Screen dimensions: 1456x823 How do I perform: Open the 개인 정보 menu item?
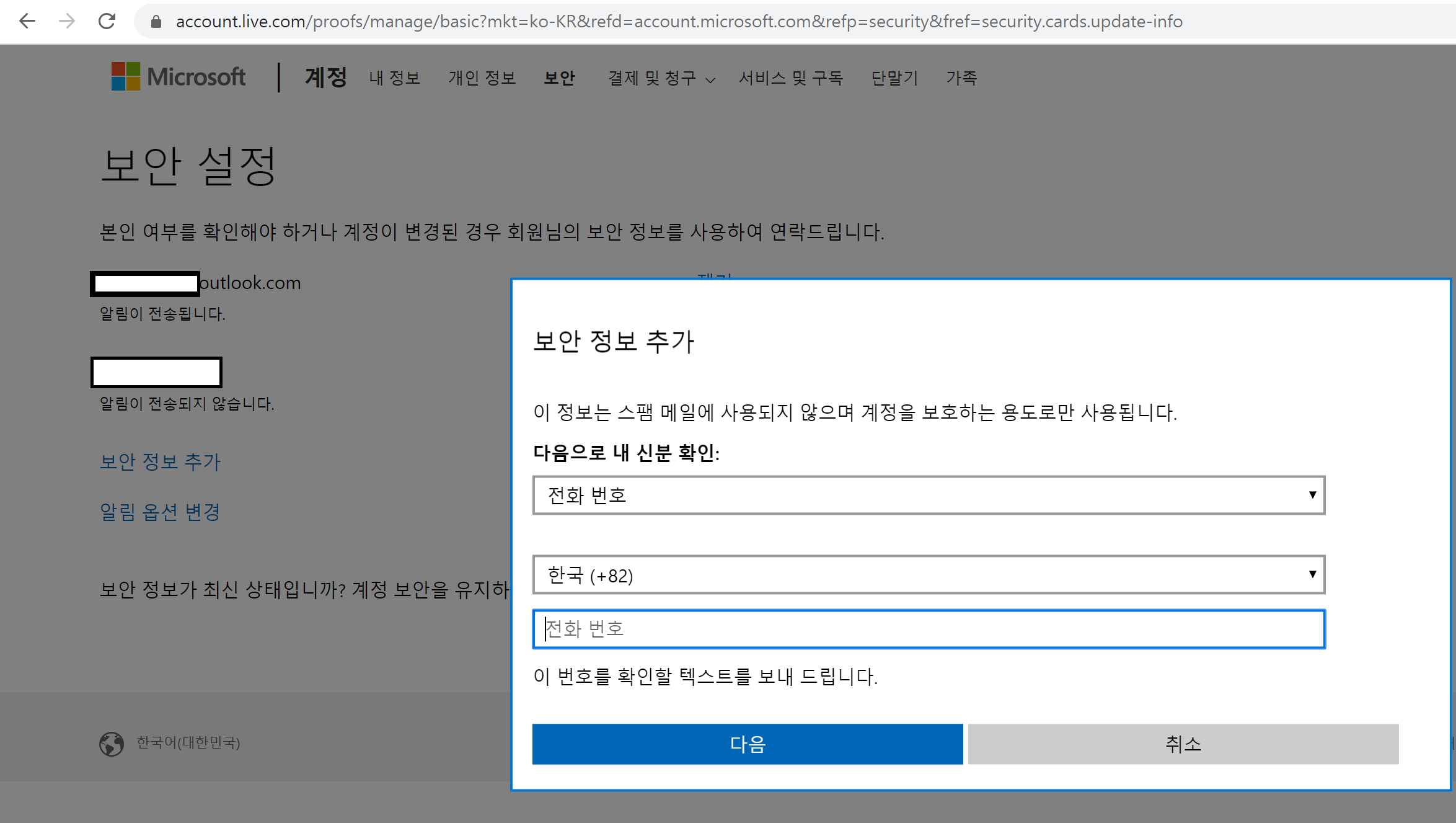[482, 78]
